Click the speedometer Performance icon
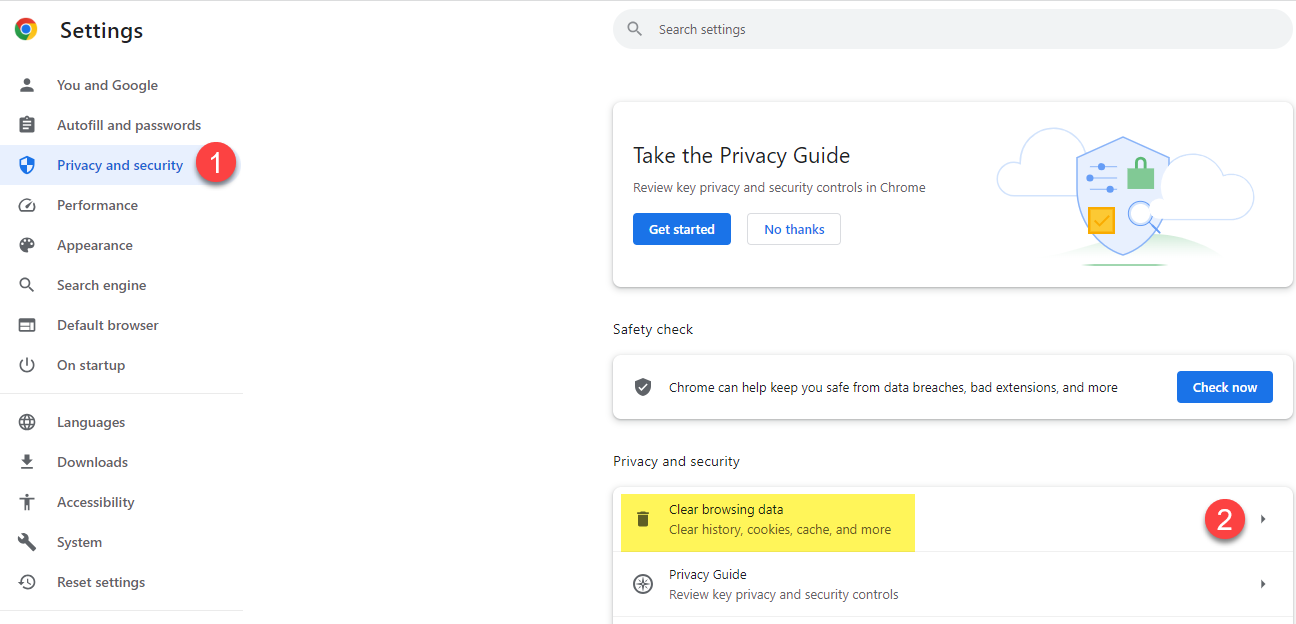 pyautogui.click(x=27, y=205)
